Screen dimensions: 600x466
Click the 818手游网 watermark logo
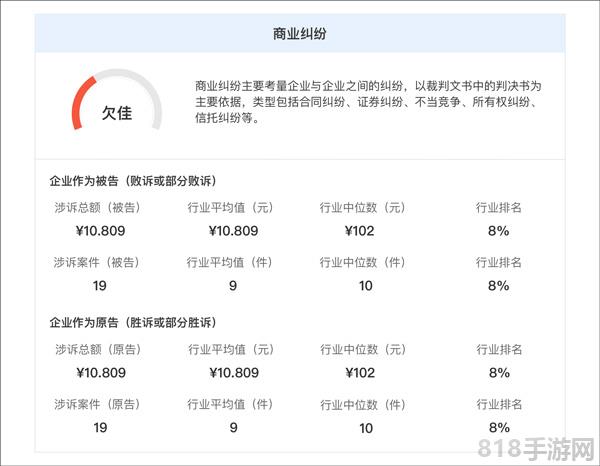pos(536,448)
